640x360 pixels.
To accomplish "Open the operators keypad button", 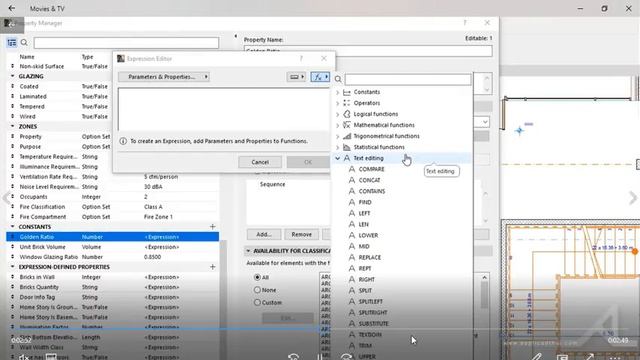I will tap(296, 77).
